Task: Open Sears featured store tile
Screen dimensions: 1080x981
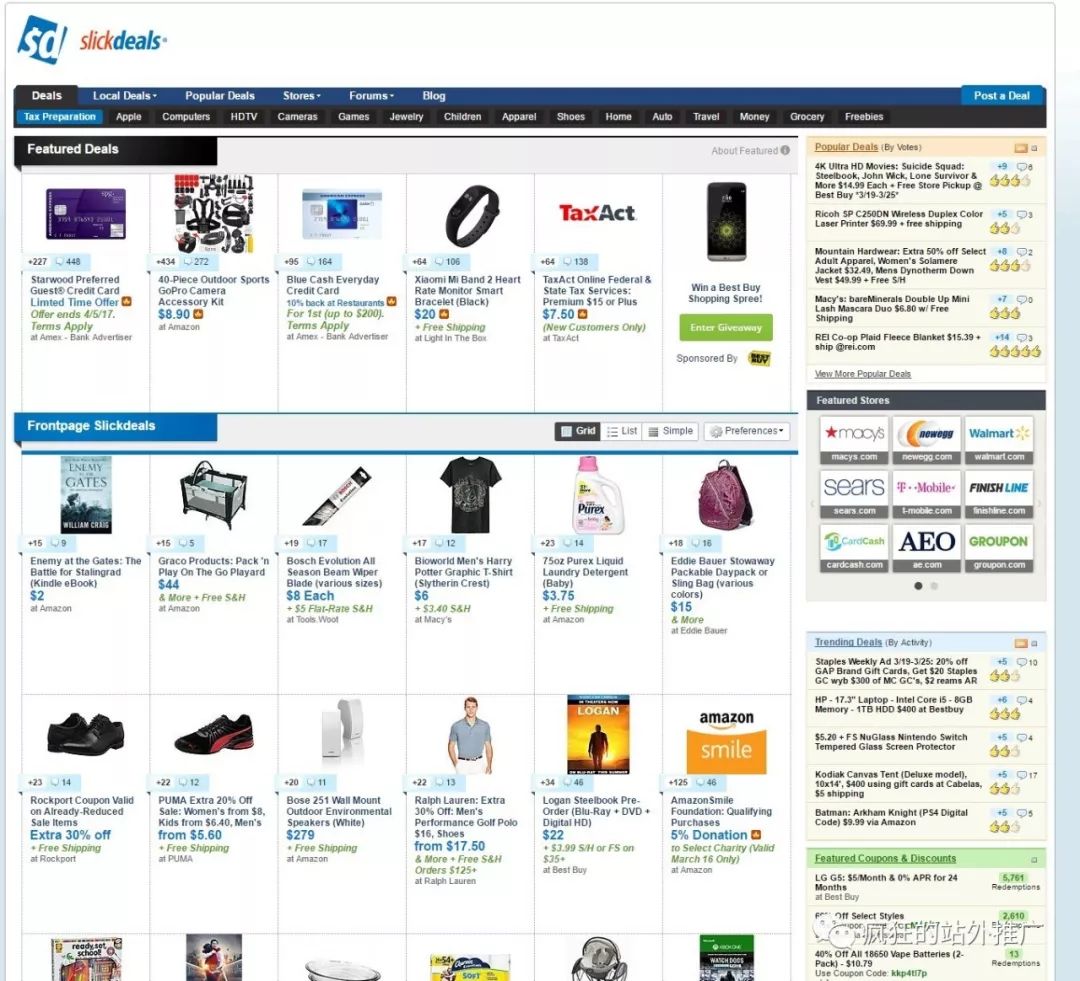Action: point(854,493)
